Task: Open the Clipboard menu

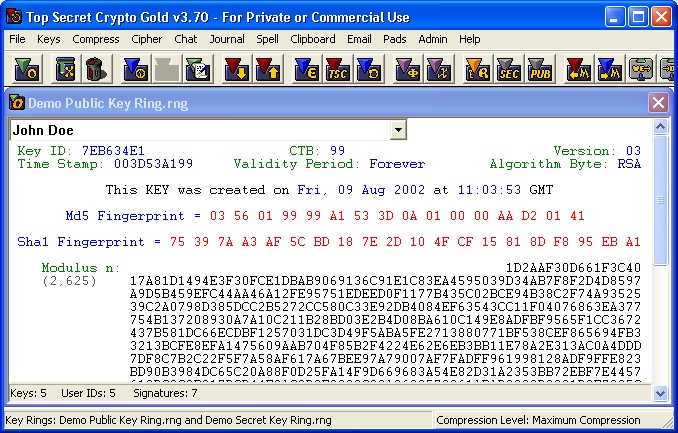Action: click(x=313, y=39)
